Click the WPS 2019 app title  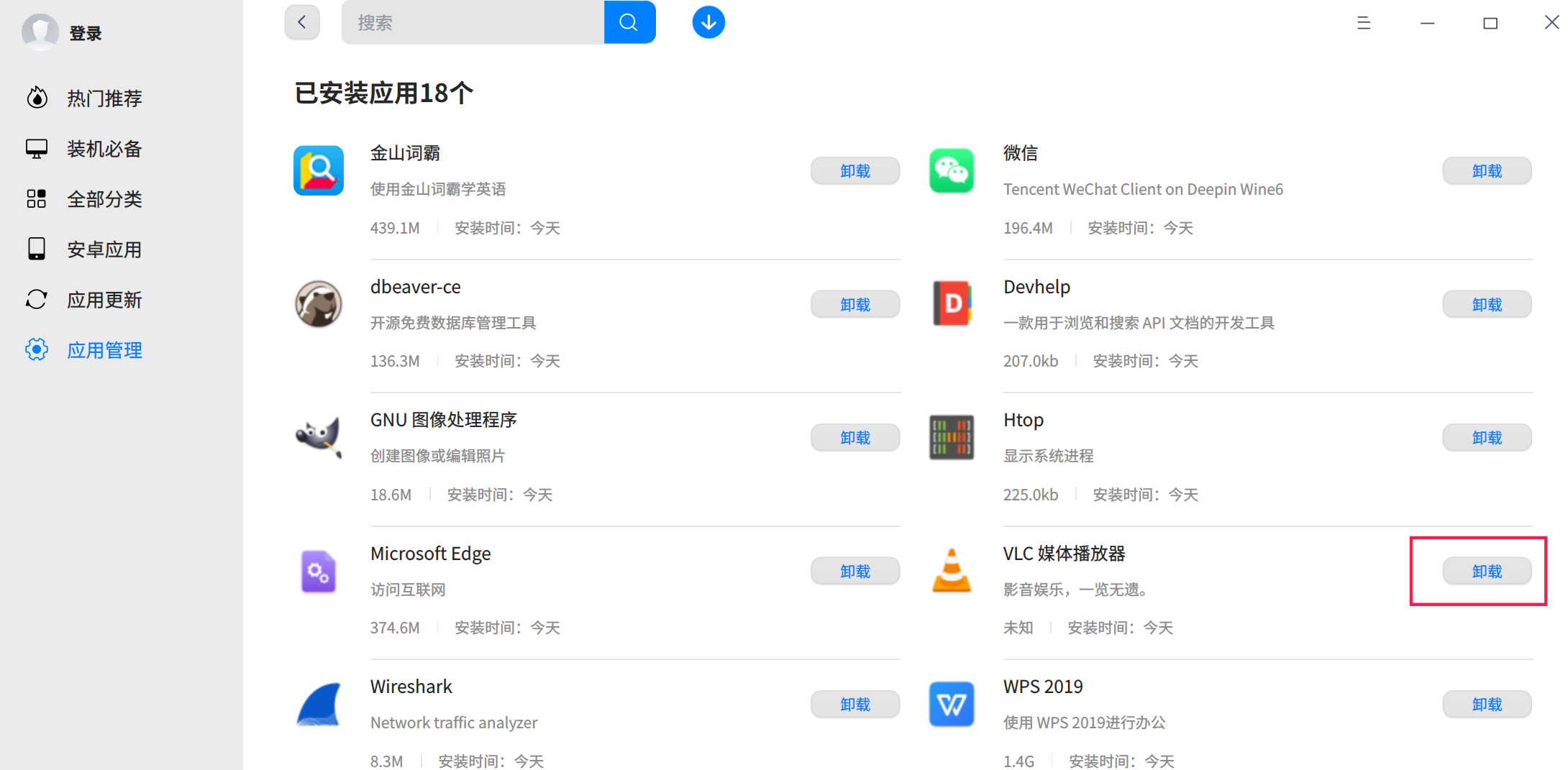1043,687
